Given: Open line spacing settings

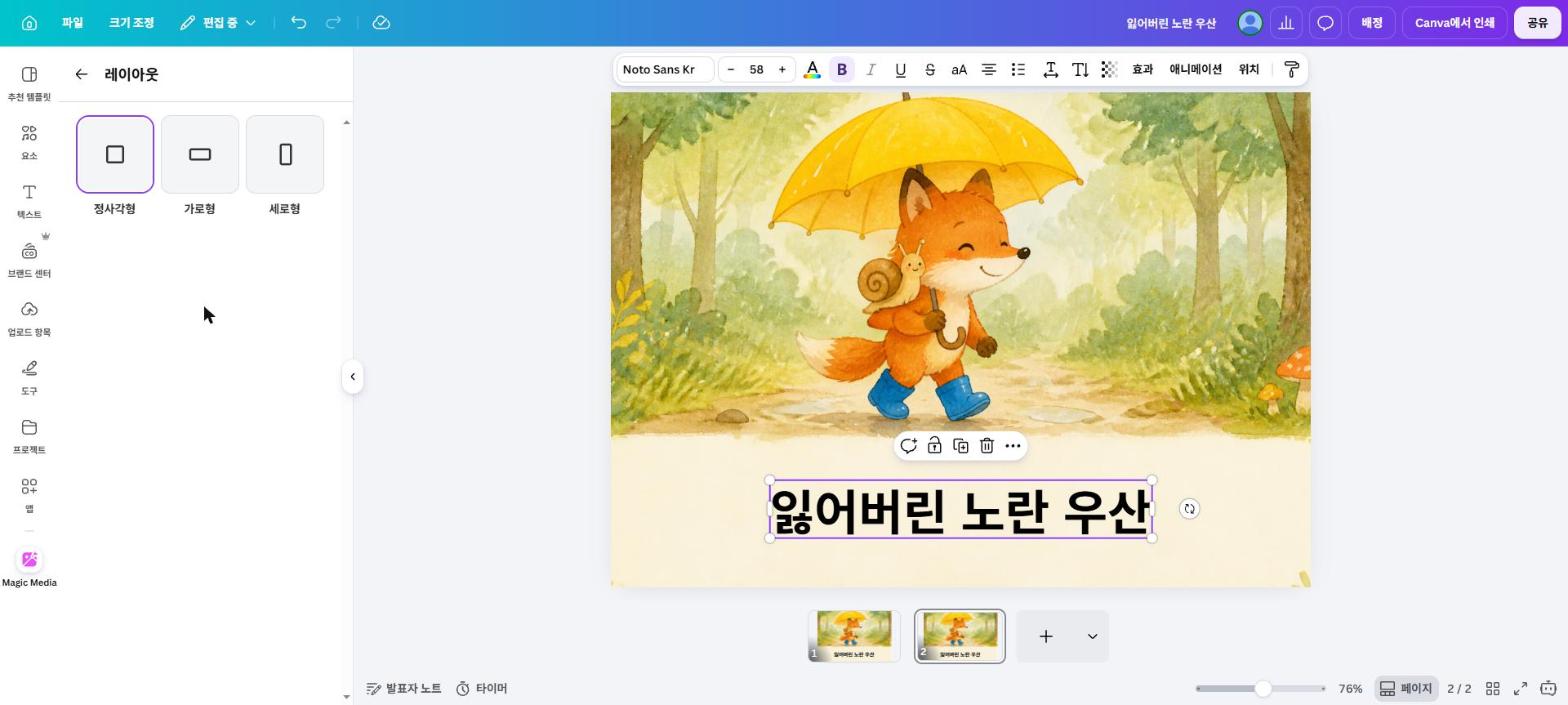Looking at the screenshot, I should [x=1051, y=69].
